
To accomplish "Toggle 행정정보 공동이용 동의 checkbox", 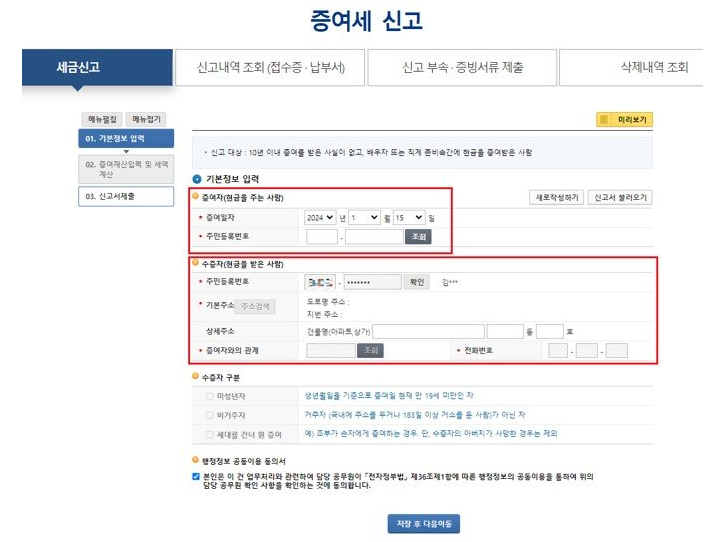I will point(196,477).
